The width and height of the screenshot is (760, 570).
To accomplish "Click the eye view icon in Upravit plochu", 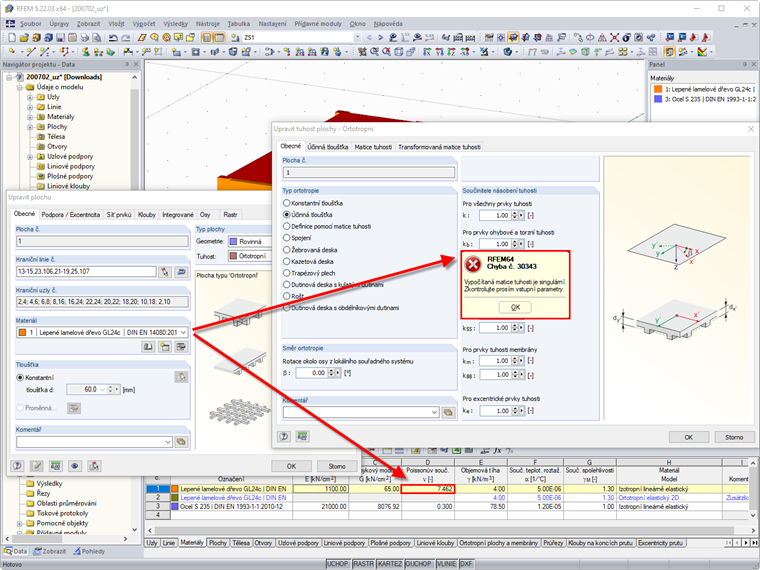I will coord(75,466).
